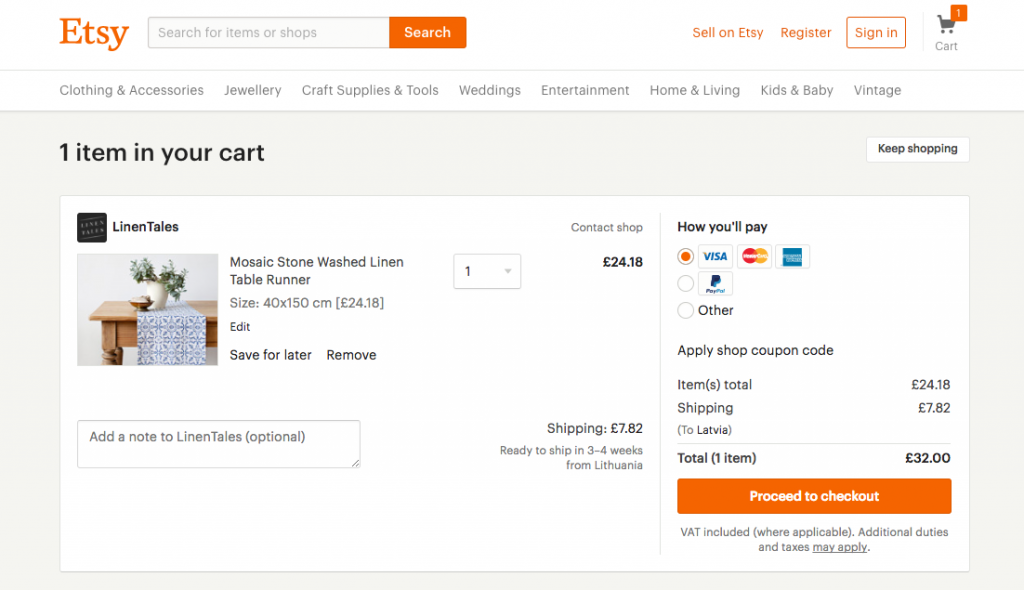Open the 'may apply' taxes link
Image resolution: width=1024 pixels, height=590 pixels.
point(840,547)
